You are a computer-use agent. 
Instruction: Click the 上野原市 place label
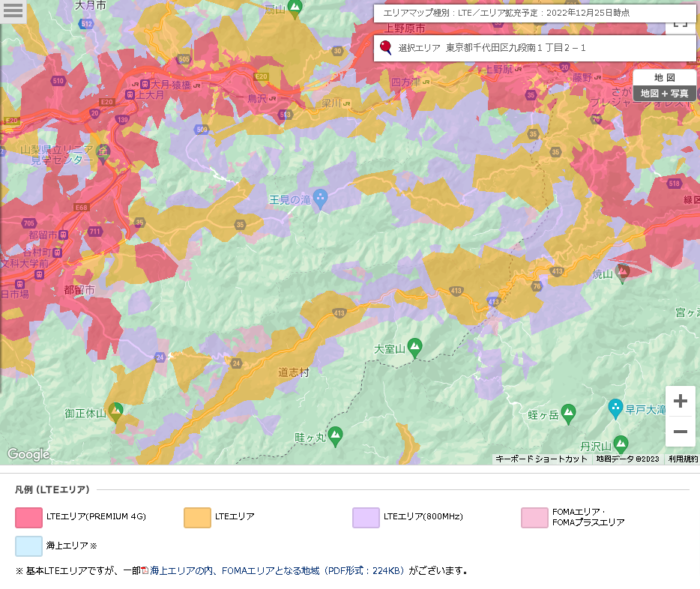pyautogui.click(x=404, y=29)
